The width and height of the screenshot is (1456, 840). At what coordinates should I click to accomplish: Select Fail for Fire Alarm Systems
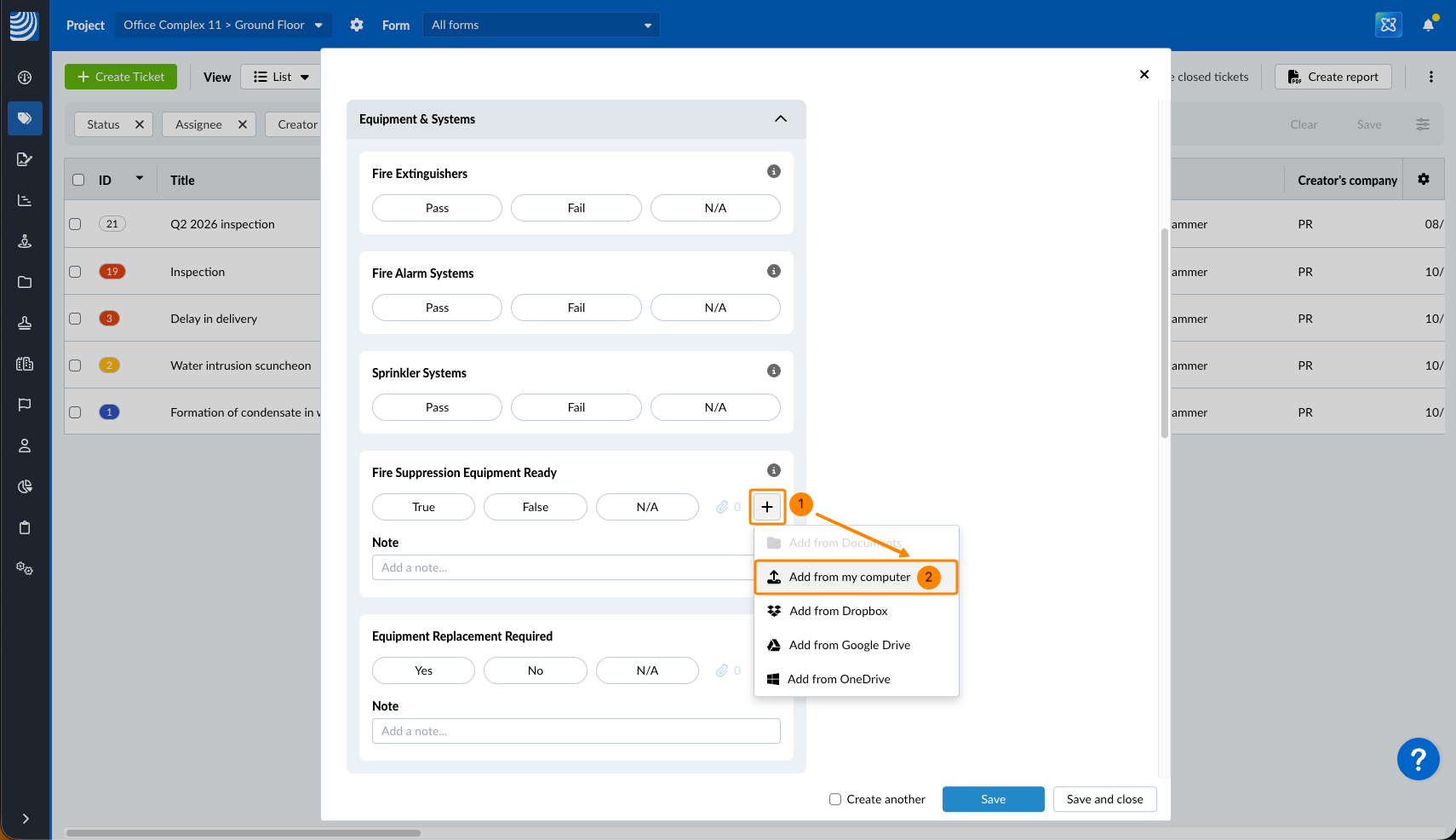pyautogui.click(x=576, y=308)
